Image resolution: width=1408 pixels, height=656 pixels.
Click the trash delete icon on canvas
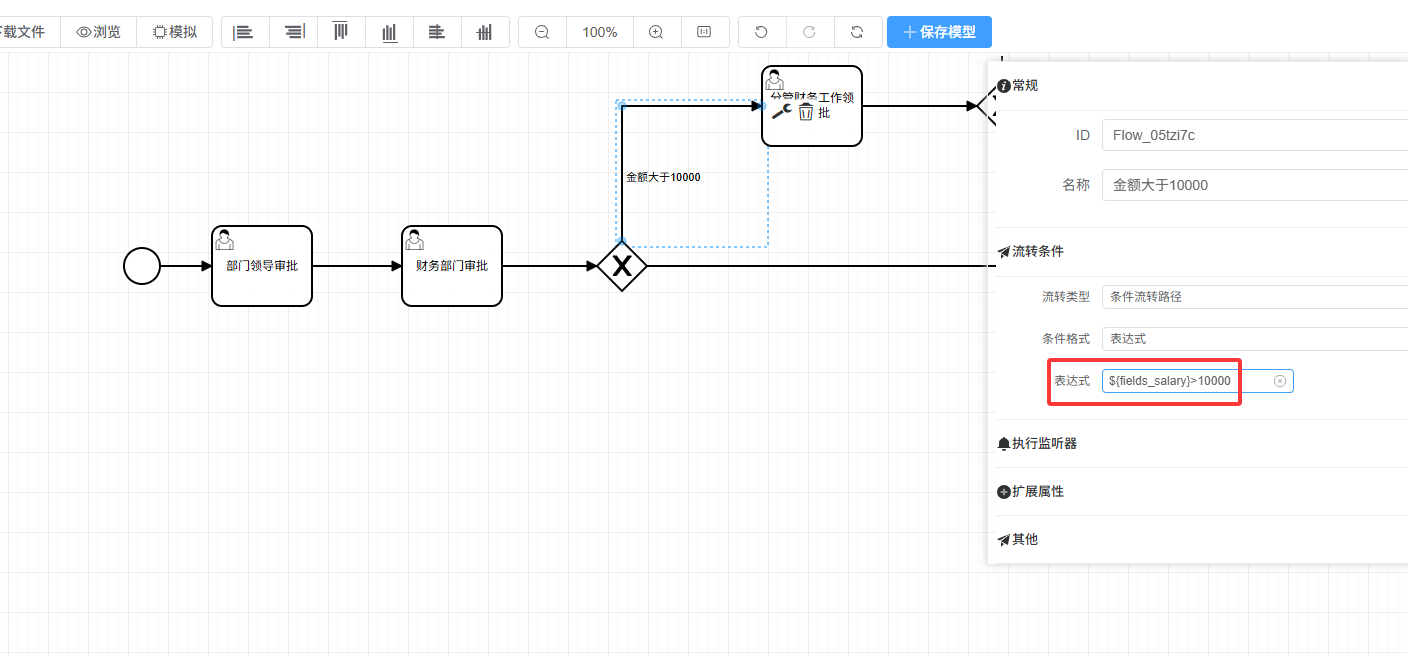(805, 112)
